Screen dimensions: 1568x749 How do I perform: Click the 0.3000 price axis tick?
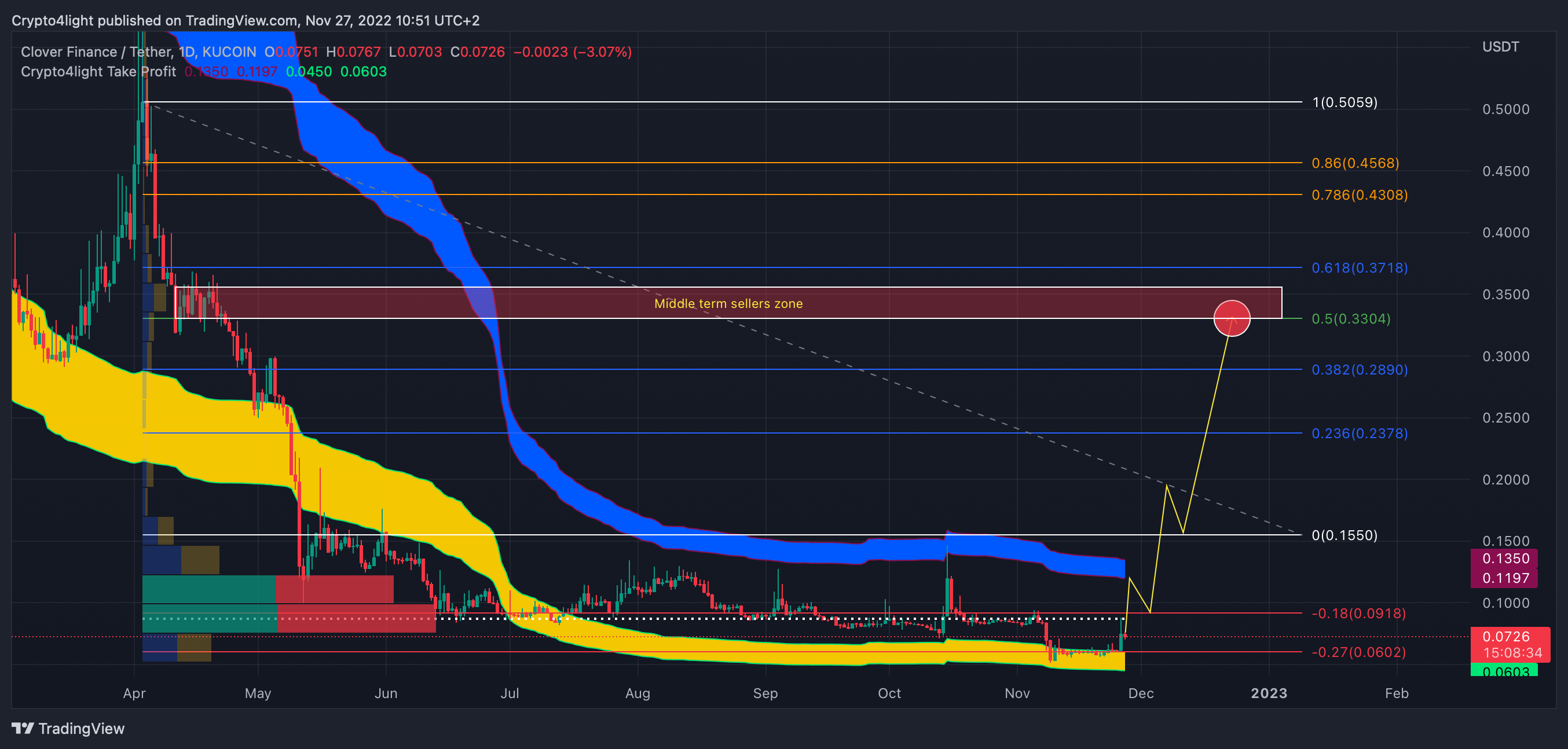pyautogui.click(x=1505, y=357)
